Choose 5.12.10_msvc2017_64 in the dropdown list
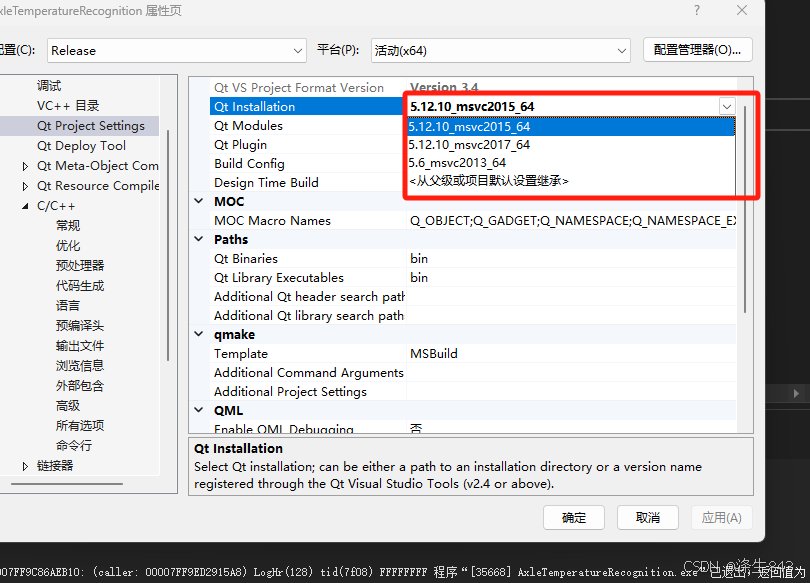Viewport: 810px width, 583px height. [571, 145]
